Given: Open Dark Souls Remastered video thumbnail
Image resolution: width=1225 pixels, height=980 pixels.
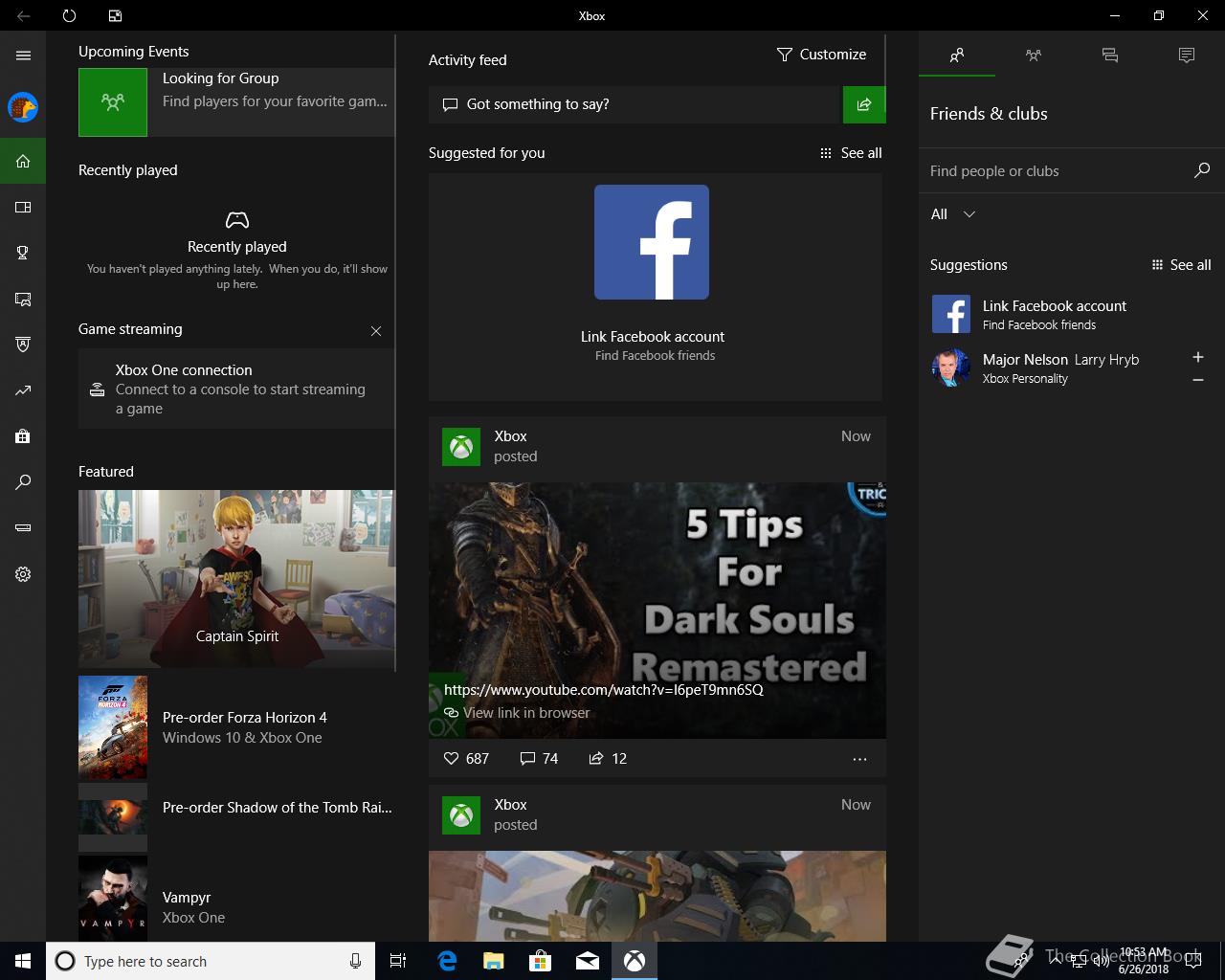Looking at the screenshot, I should [x=657, y=610].
